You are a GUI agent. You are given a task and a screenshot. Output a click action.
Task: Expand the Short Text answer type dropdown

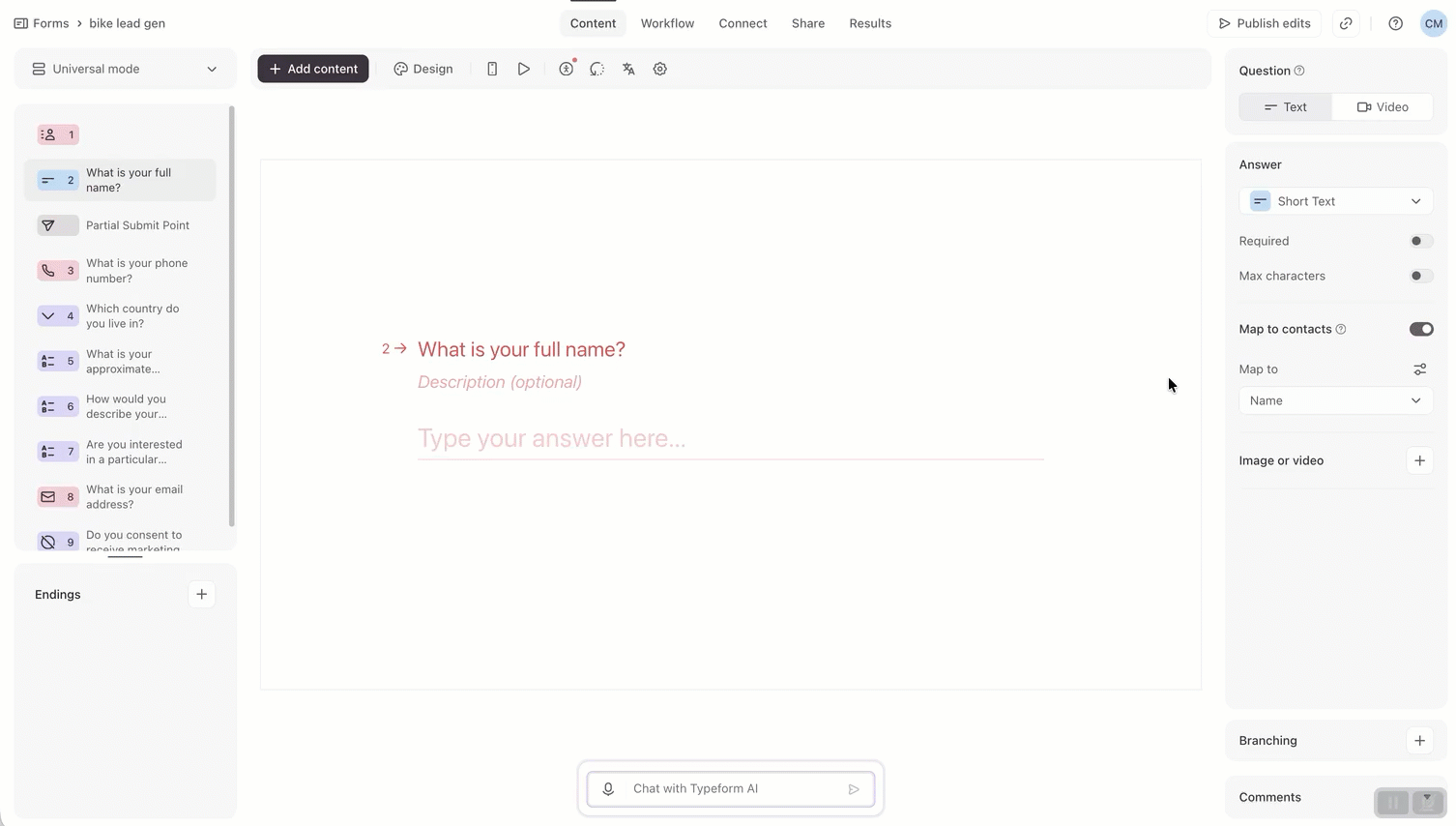tap(1335, 201)
